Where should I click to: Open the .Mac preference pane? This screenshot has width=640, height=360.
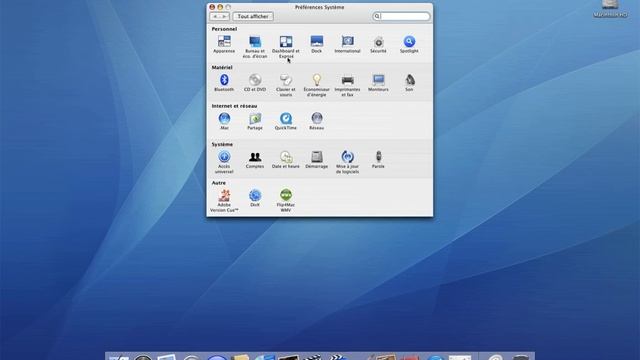click(224, 121)
